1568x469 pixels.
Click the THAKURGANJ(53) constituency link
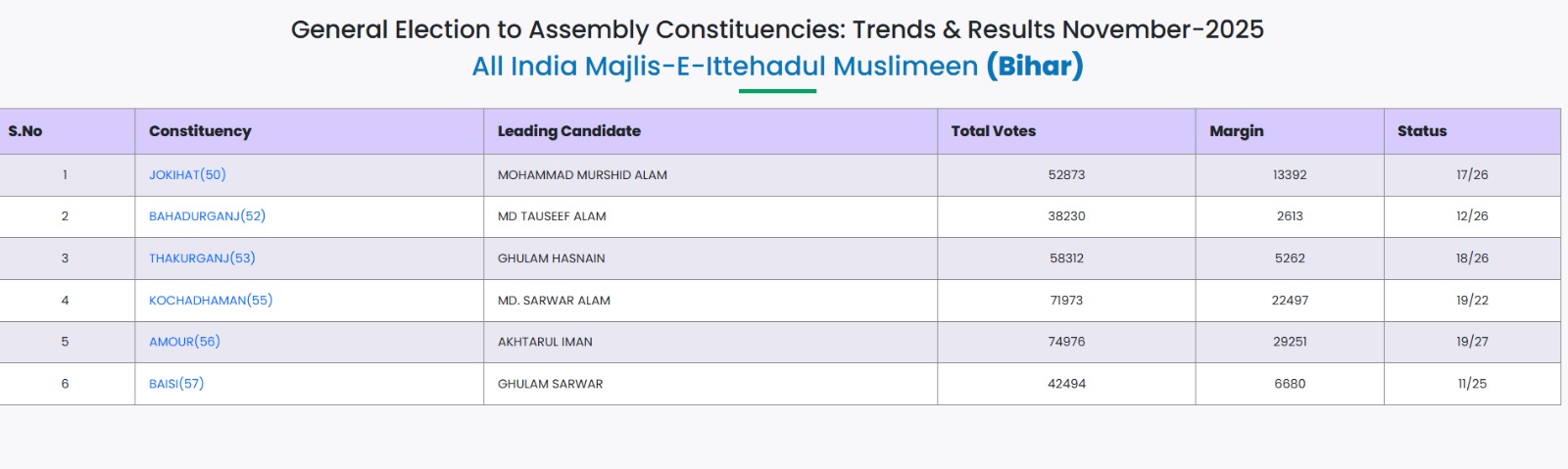coord(202,258)
